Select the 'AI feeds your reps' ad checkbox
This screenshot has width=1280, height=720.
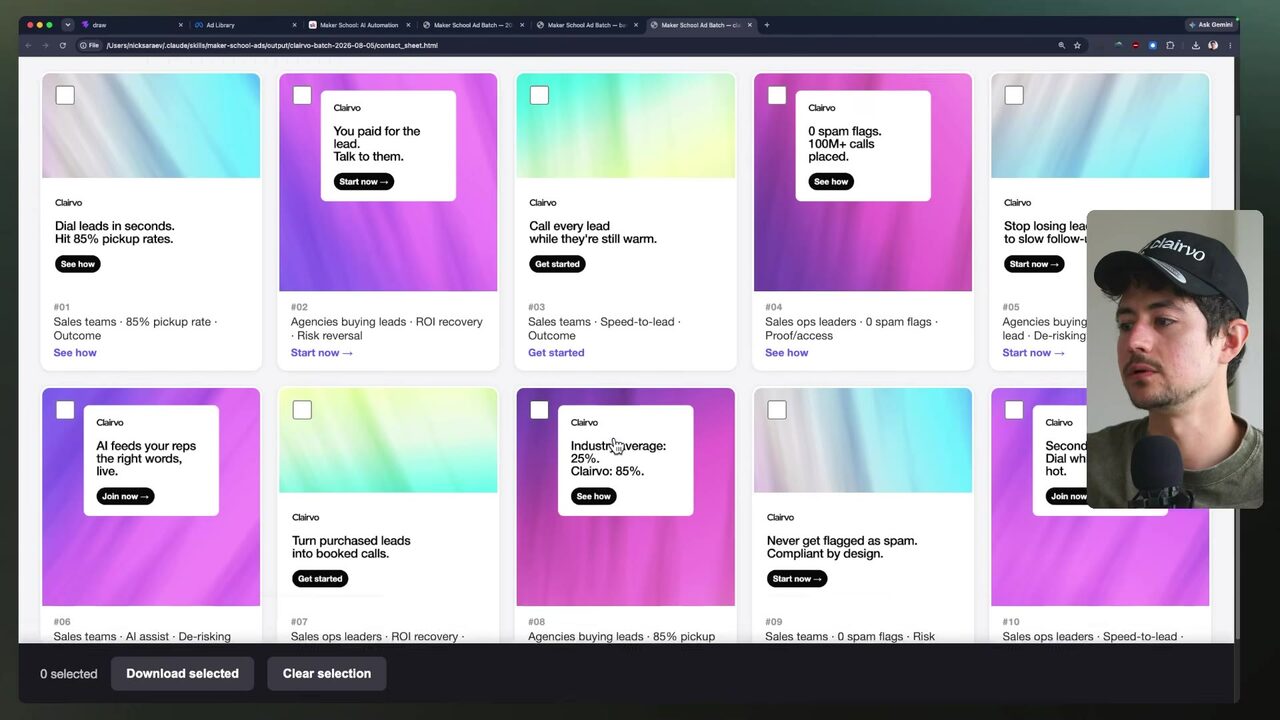point(65,410)
